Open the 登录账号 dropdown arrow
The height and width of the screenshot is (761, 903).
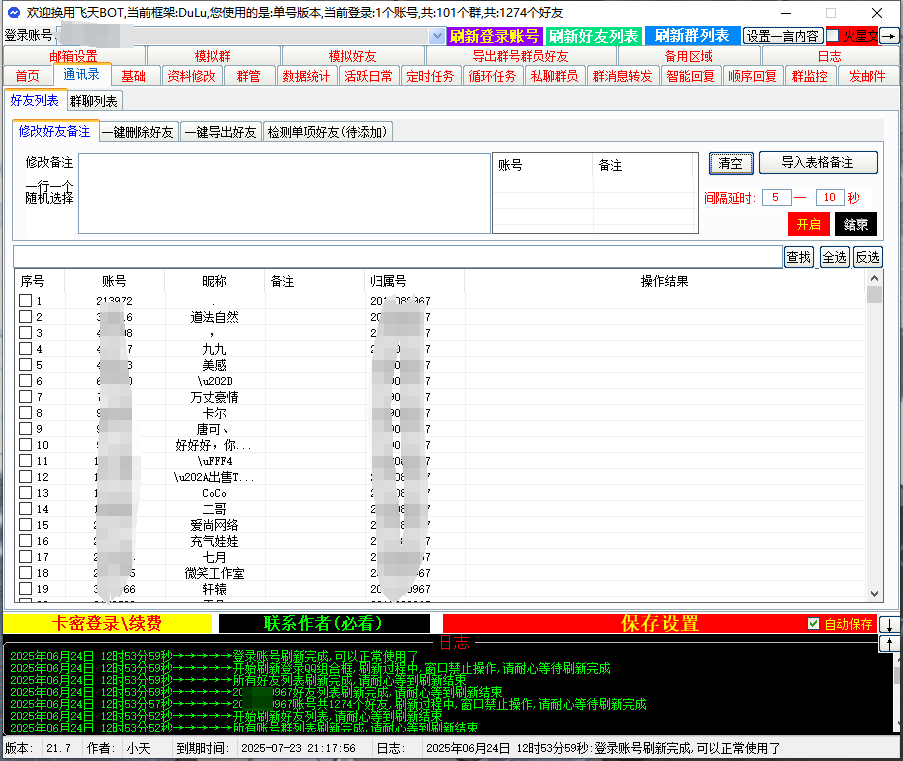coord(437,36)
